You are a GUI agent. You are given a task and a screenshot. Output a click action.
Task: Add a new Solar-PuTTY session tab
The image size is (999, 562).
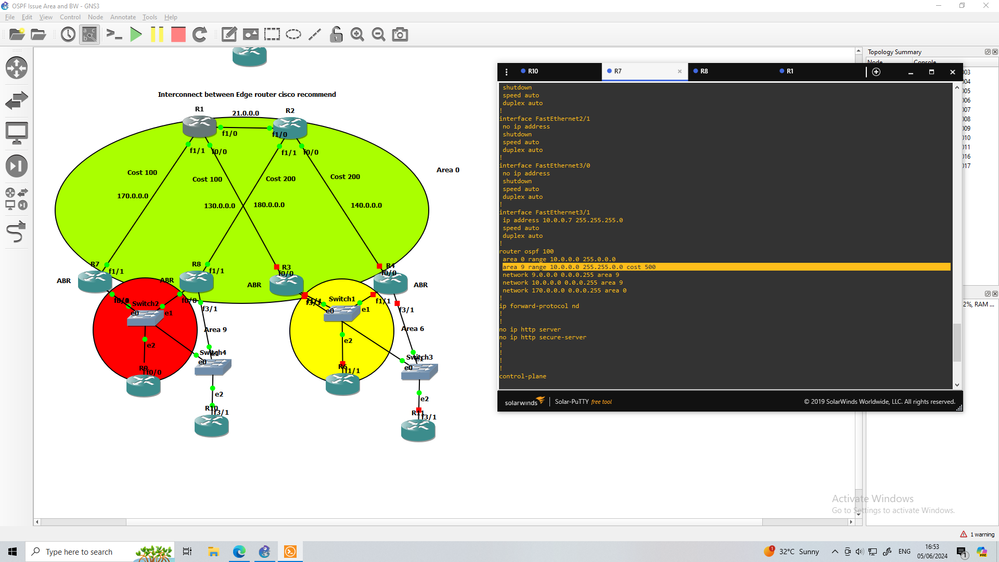coord(876,72)
